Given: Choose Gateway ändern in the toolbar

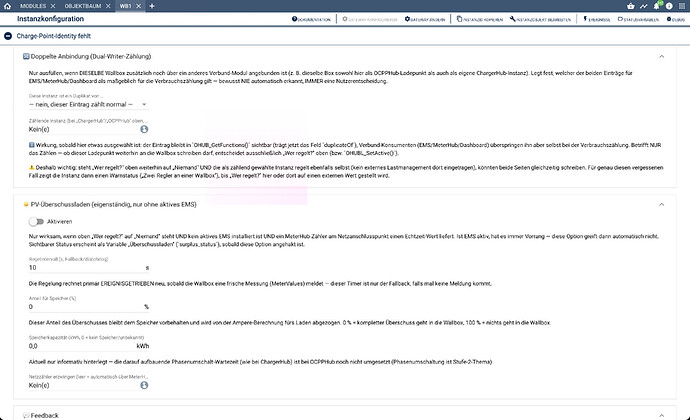Looking at the screenshot, I should point(425,19).
